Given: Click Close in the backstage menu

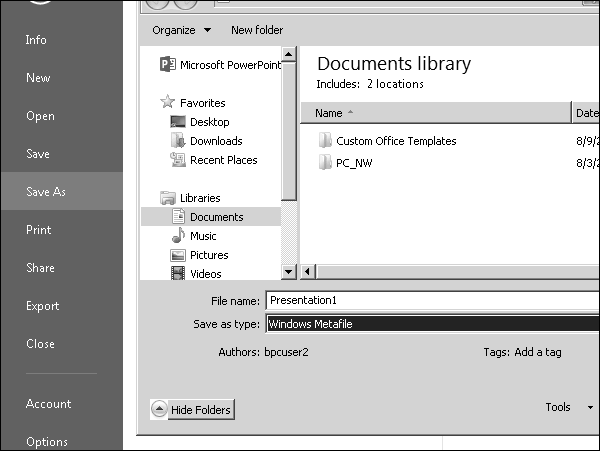Looking at the screenshot, I should [x=40, y=344].
